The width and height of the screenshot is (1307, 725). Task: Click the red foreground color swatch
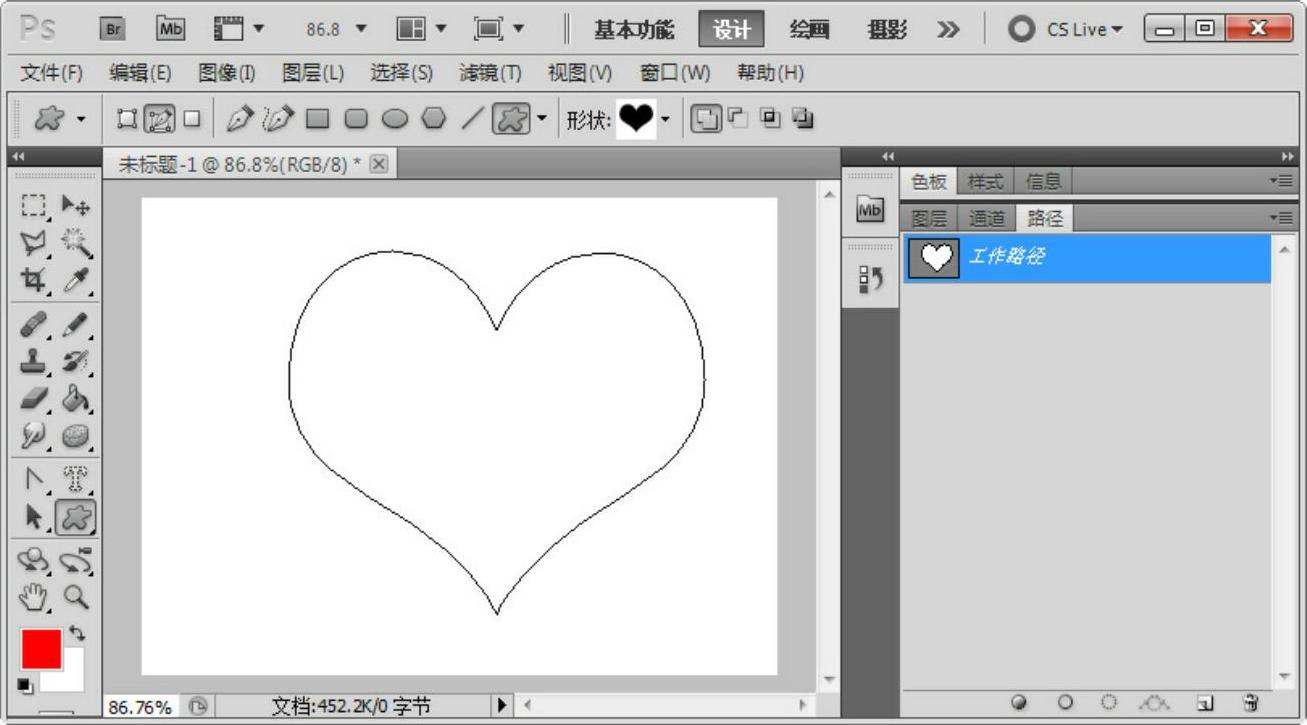[x=41, y=649]
